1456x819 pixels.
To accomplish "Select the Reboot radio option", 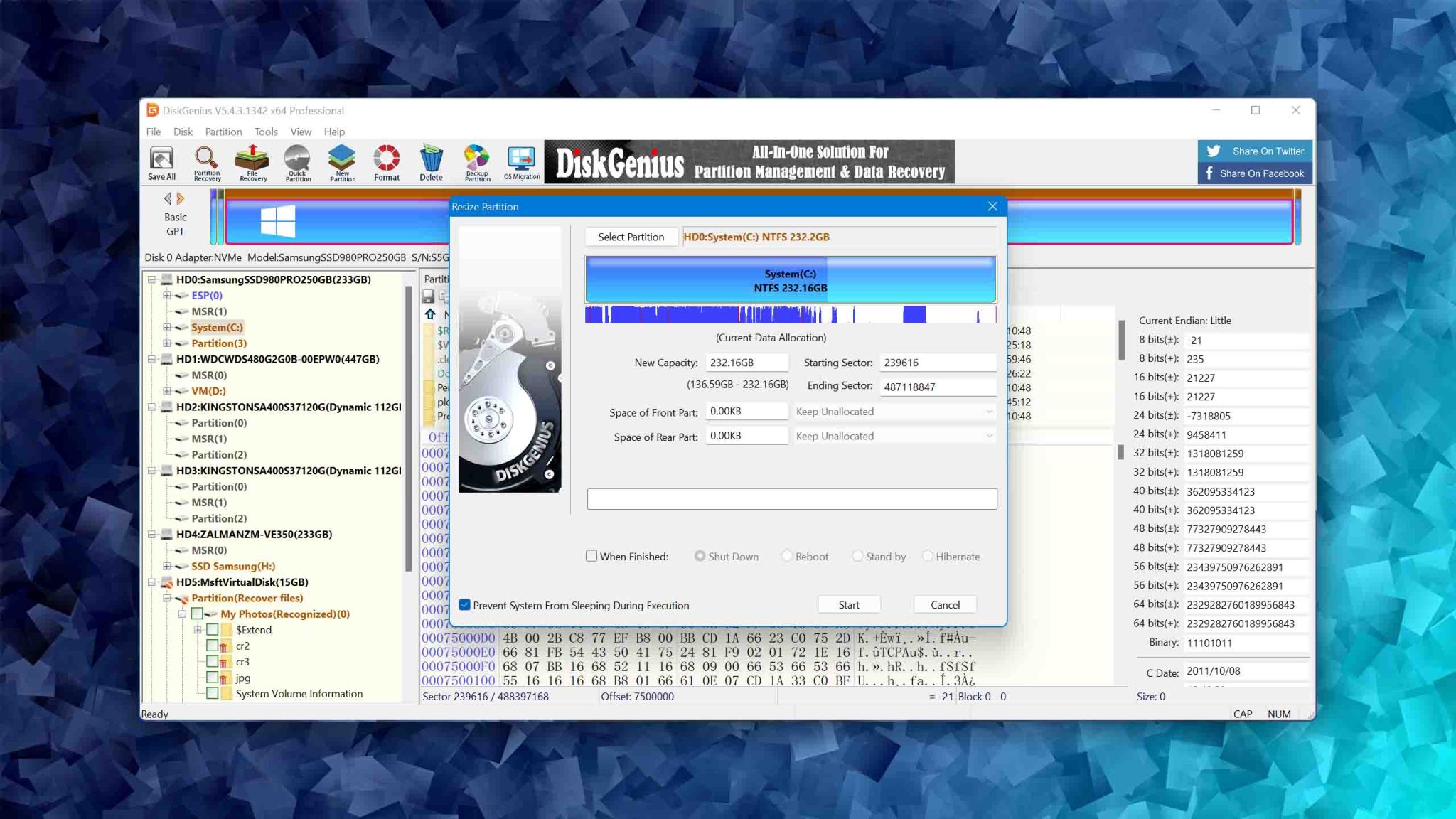I will pos(786,556).
